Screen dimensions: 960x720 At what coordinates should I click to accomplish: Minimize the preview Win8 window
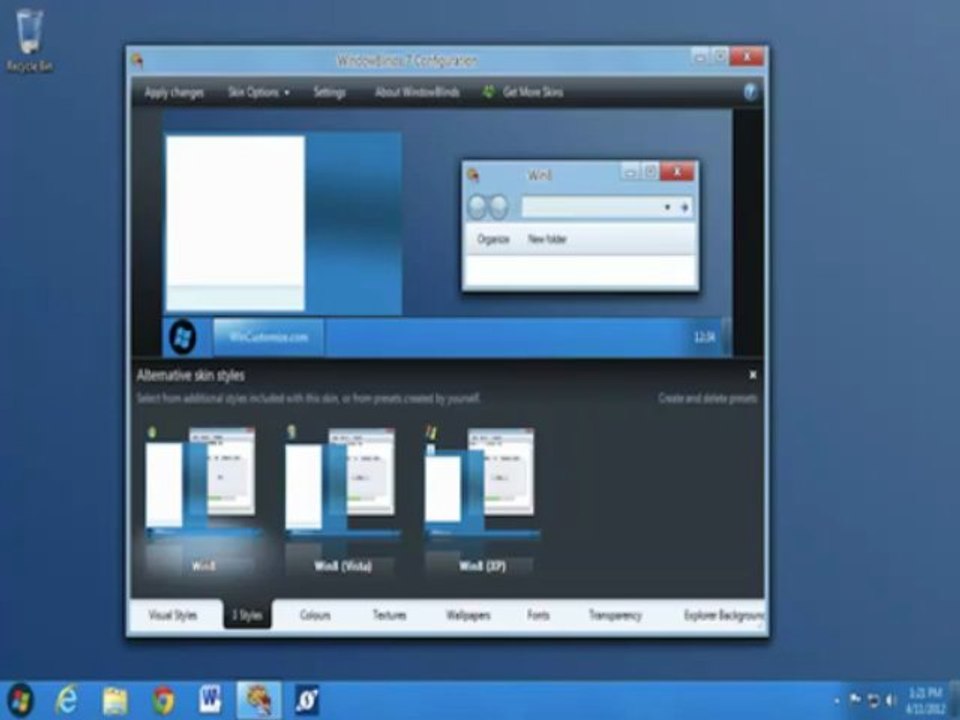630,172
